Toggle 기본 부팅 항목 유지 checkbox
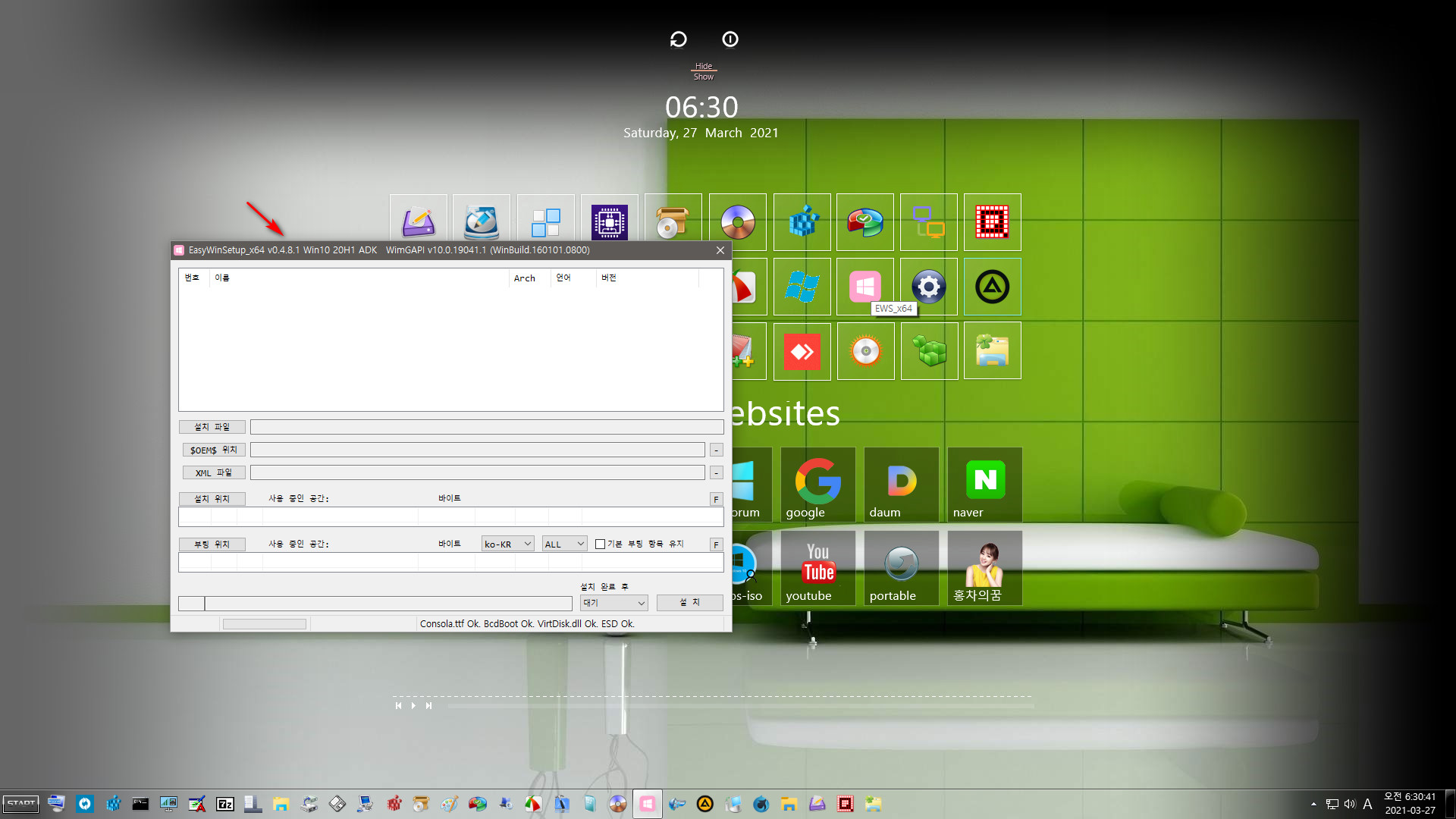The width and height of the screenshot is (1456, 819). (x=601, y=544)
